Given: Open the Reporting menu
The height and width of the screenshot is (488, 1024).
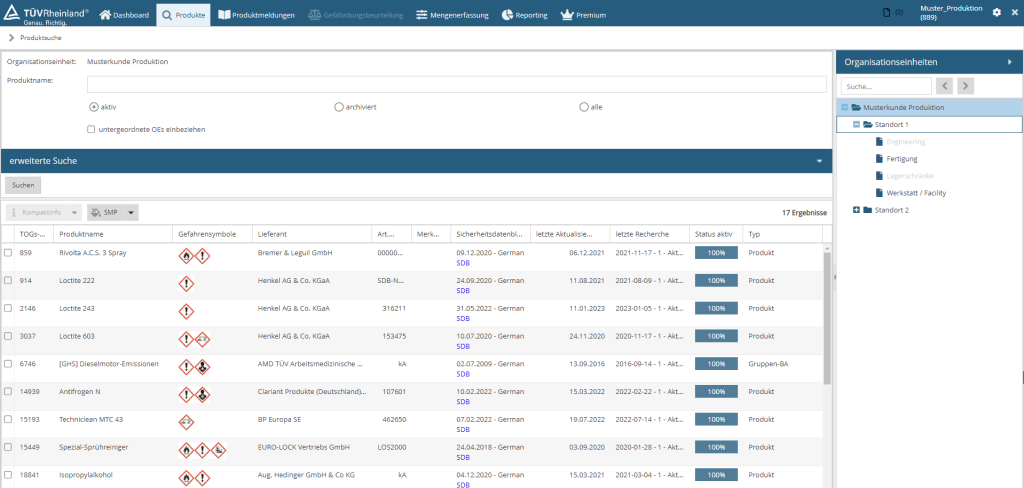Looking at the screenshot, I should click(525, 15).
